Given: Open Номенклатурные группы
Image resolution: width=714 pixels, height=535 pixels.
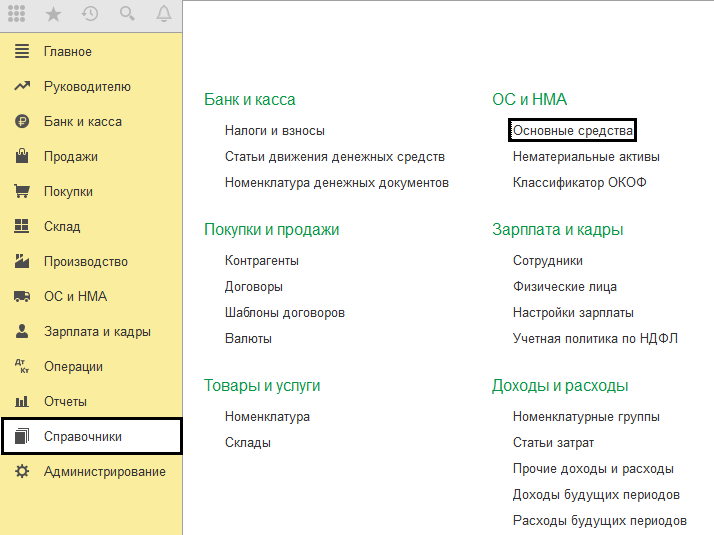Looking at the screenshot, I should (x=586, y=417).
